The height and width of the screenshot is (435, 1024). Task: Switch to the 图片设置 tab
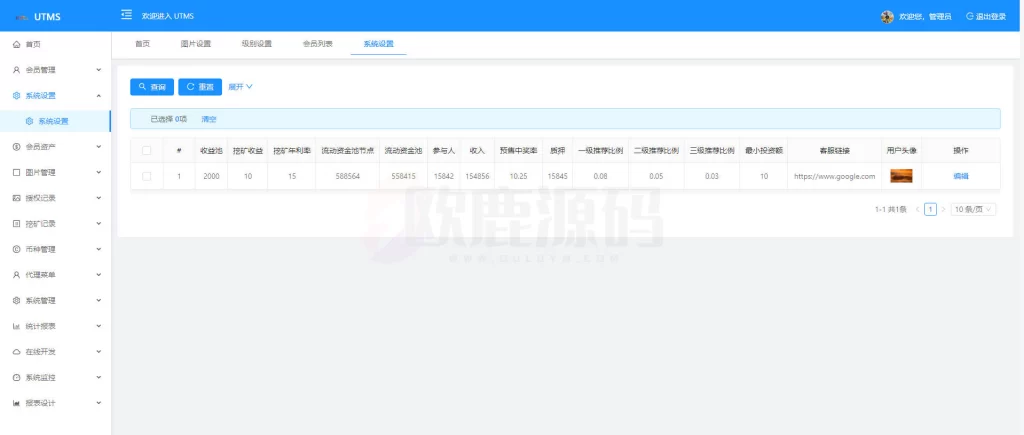click(x=196, y=44)
